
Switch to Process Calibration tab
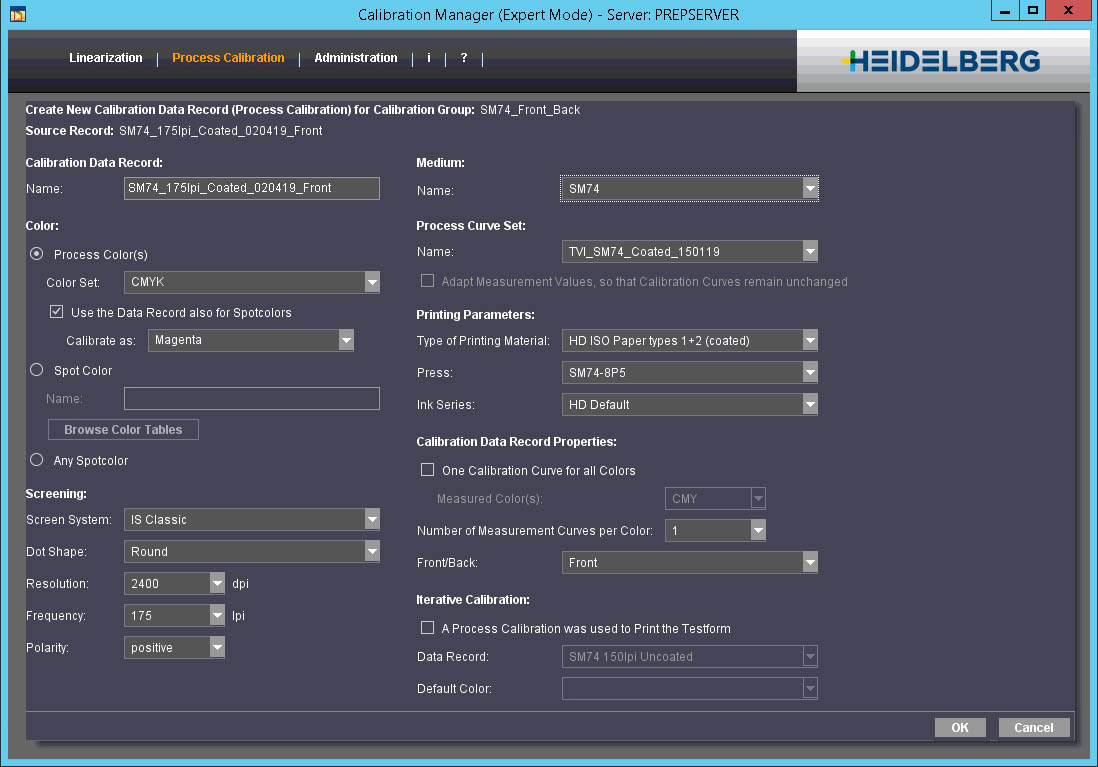(x=228, y=58)
